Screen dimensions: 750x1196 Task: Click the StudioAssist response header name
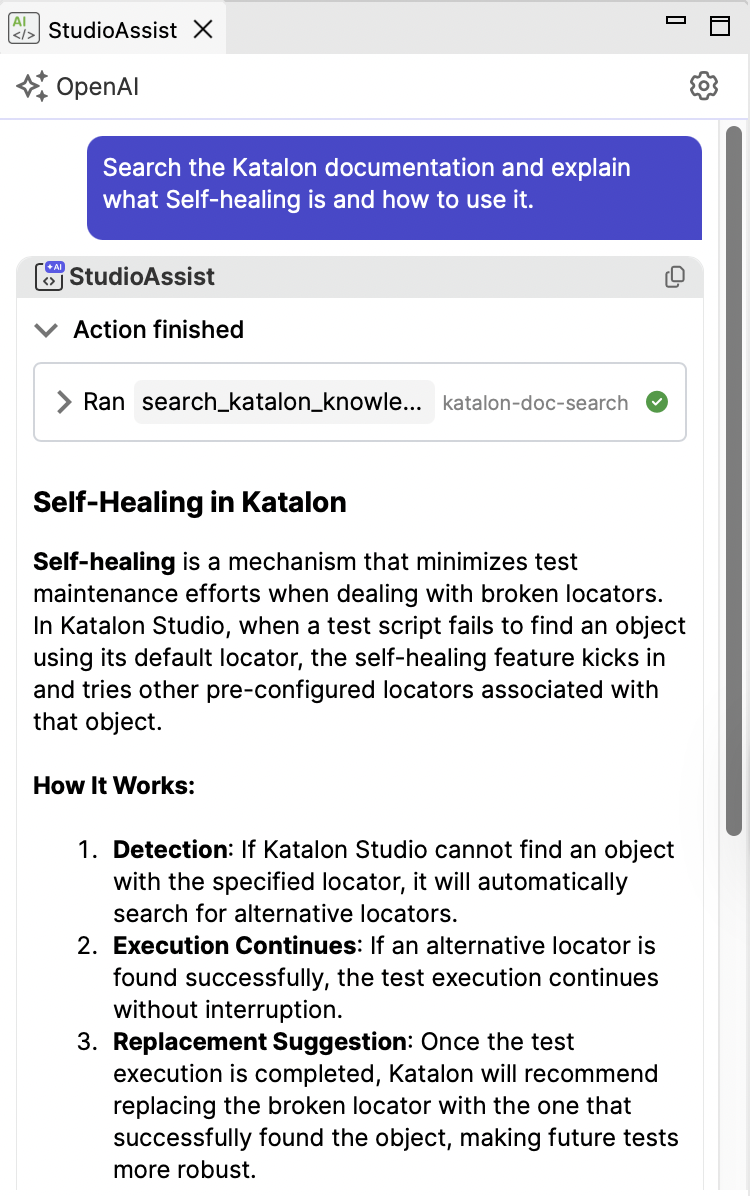pyautogui.click(x=142, y=276)
